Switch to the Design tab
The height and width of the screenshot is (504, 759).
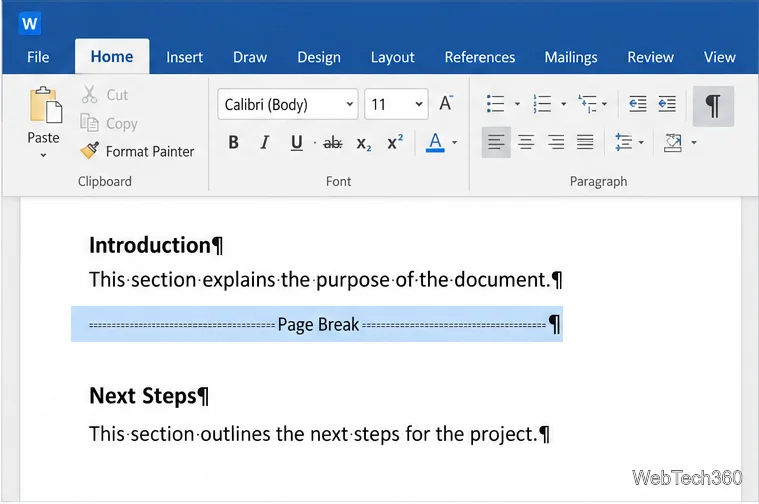click(x=319, y=57)
